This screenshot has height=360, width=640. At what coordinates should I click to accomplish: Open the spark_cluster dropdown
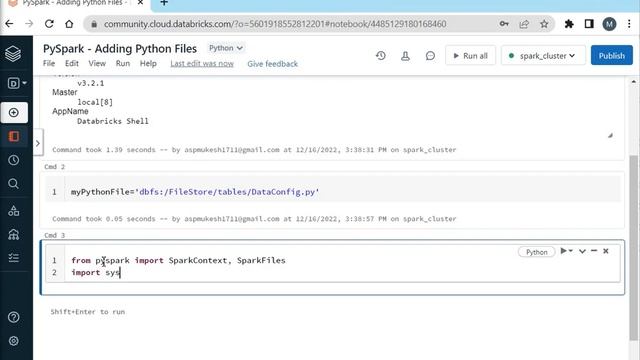pyautogui.click(x=543, y=56)
